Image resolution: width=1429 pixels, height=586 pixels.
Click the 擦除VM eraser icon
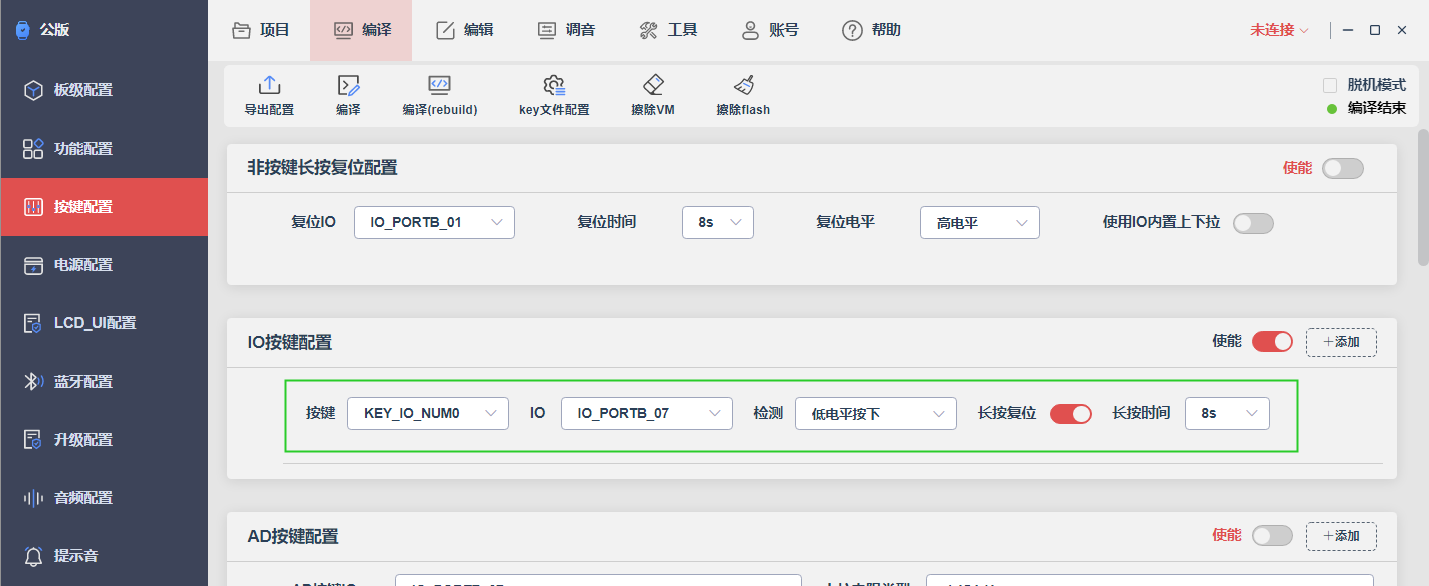(x=653, y=85)
